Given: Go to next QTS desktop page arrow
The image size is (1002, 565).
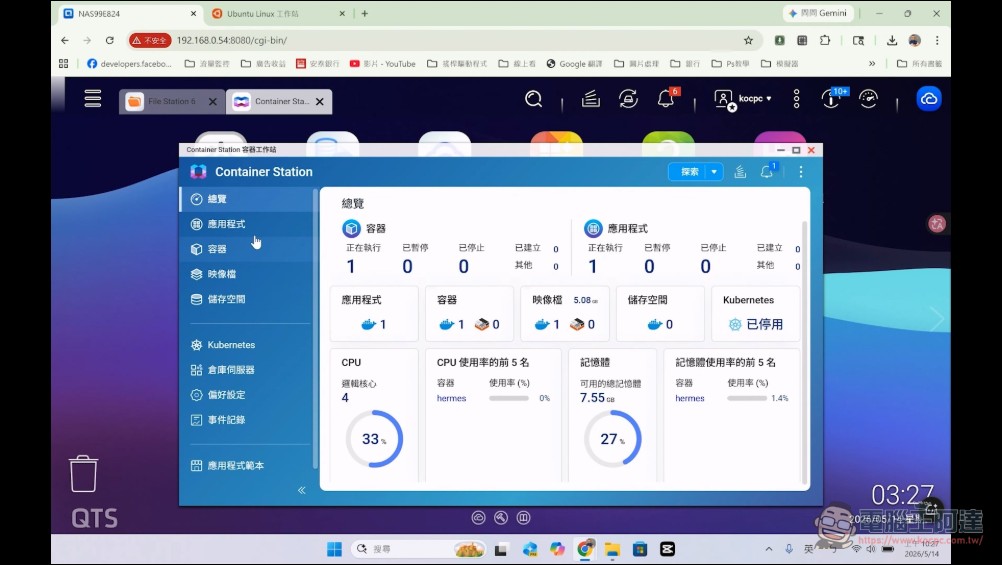Looking at the screenshot, I should [x=937, y=318].
